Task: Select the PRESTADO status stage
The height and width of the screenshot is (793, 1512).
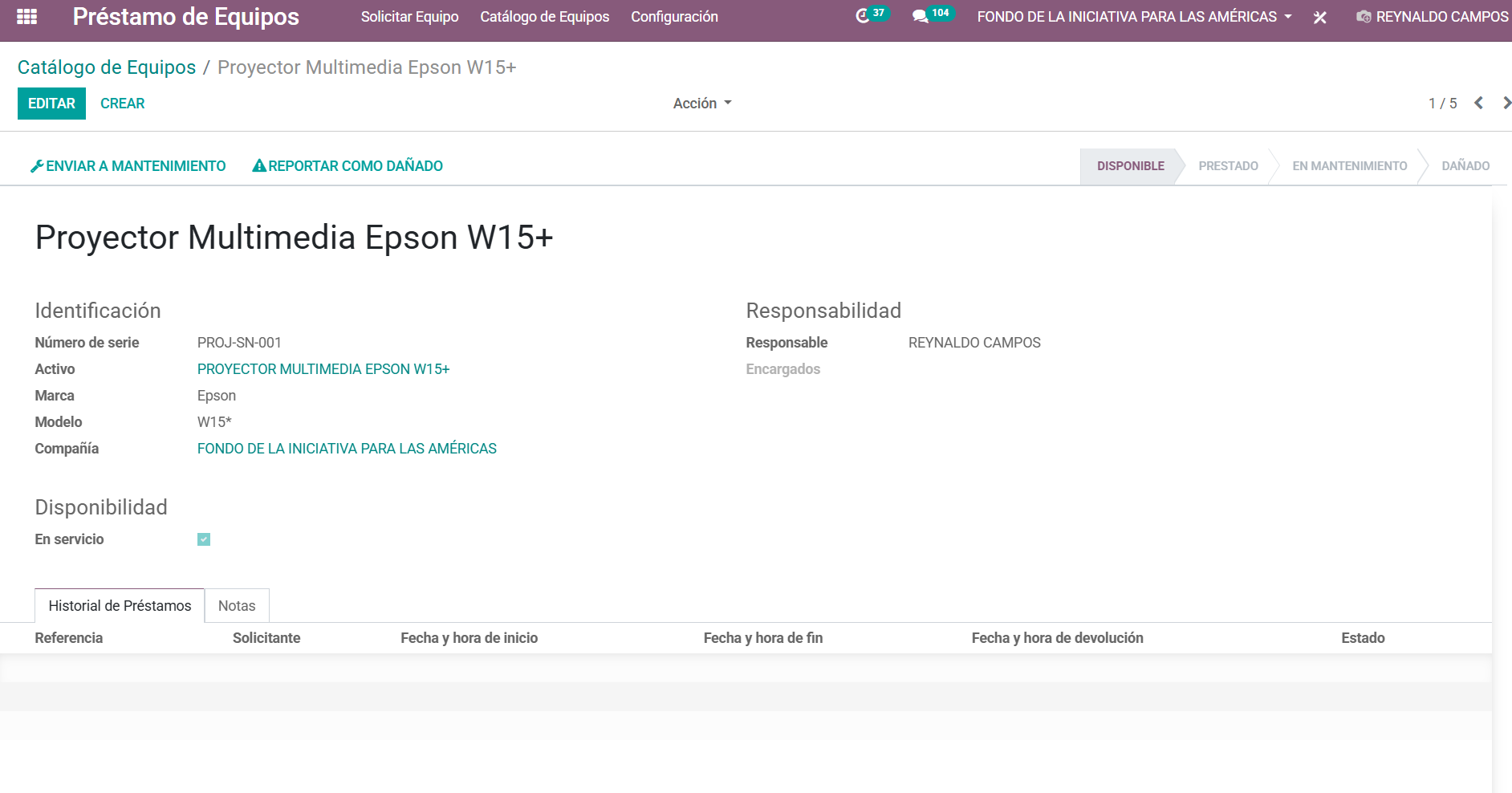Action: 1228,166
